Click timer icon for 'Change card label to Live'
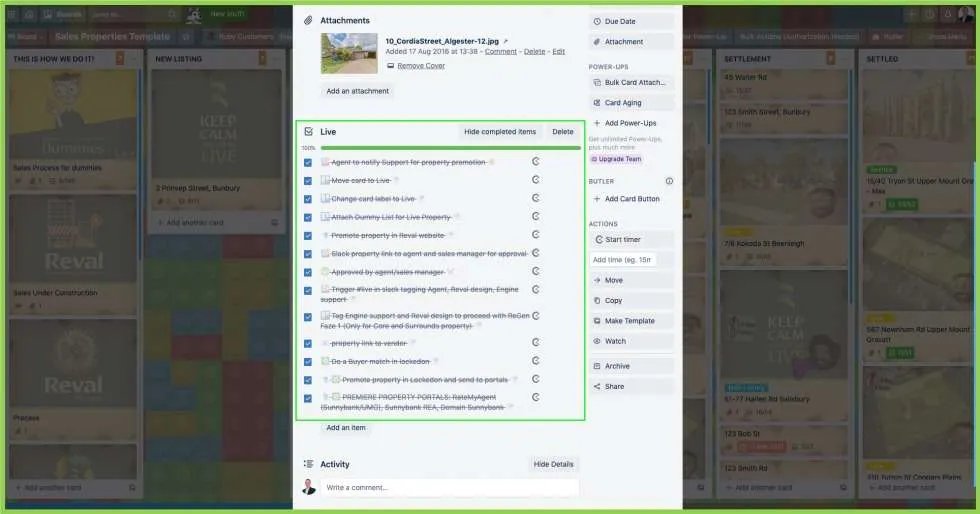 point(536,198)
